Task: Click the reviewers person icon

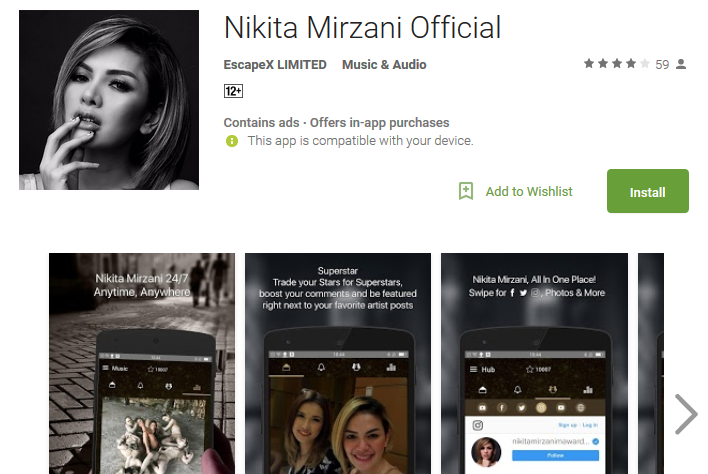Action: (681, 64)
